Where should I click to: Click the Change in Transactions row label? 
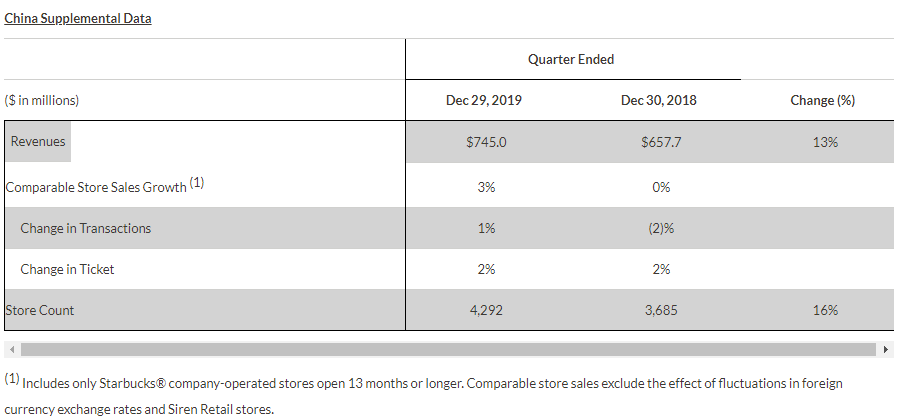pos(86,228)
